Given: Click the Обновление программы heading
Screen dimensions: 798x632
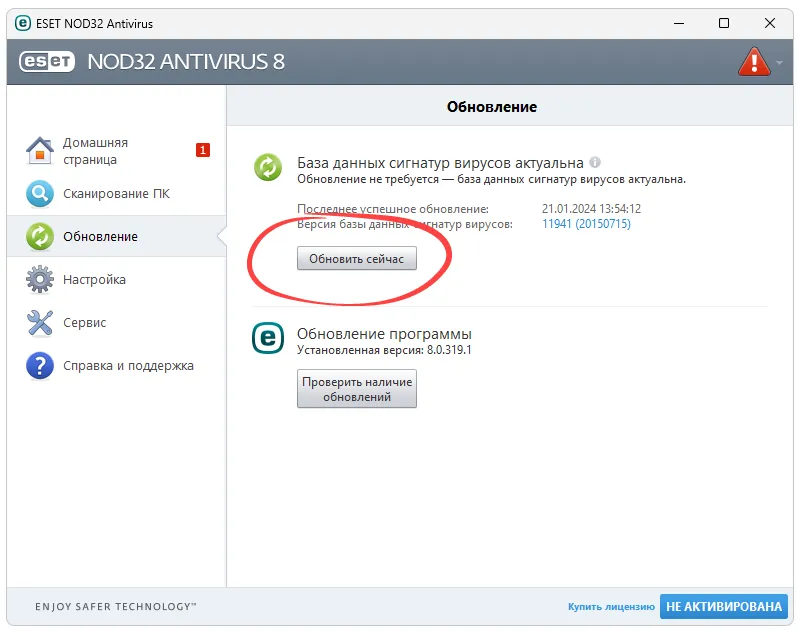Looking at the screenshot, I should [x=384, y=334].
